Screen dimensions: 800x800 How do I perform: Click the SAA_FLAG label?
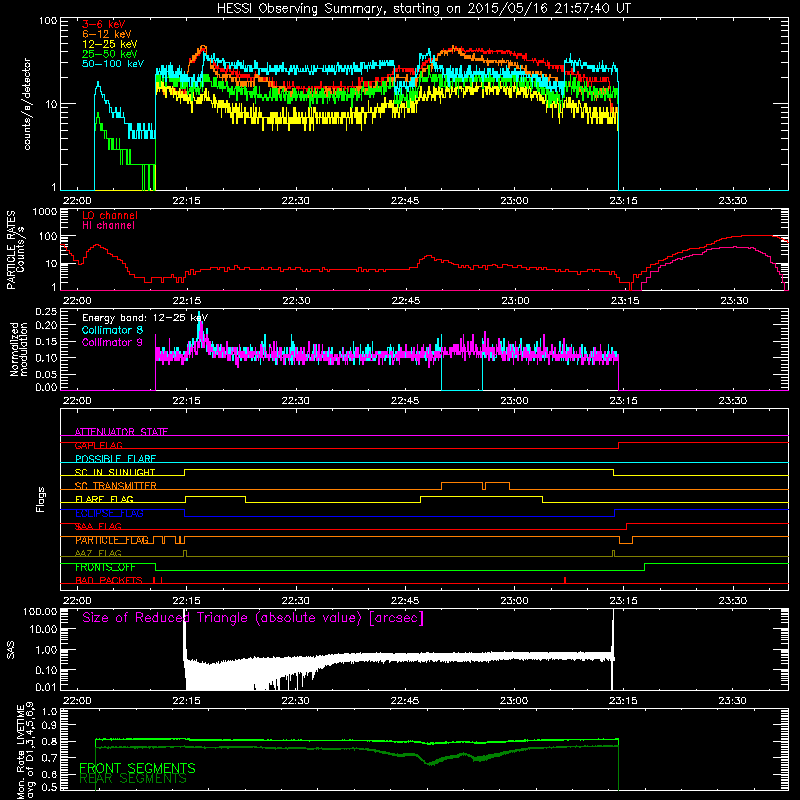click(x=98, y=527)
